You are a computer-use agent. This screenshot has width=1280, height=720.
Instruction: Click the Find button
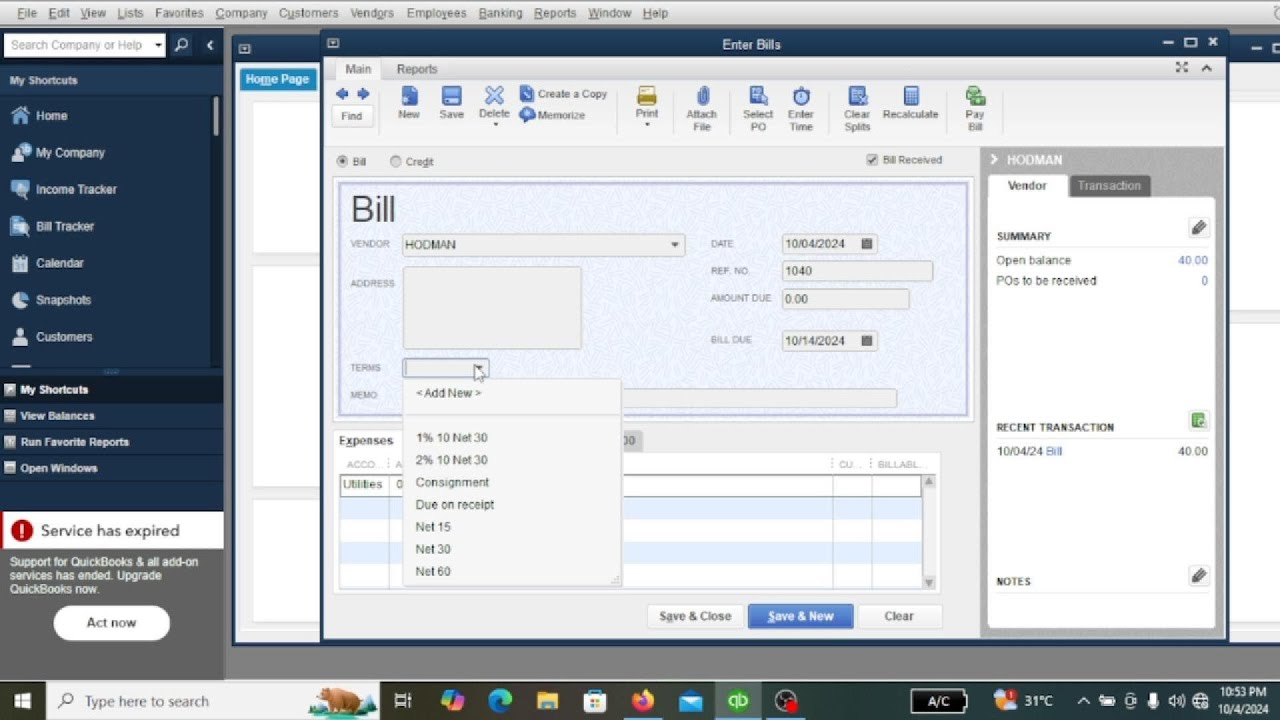(x=351, y=116)
